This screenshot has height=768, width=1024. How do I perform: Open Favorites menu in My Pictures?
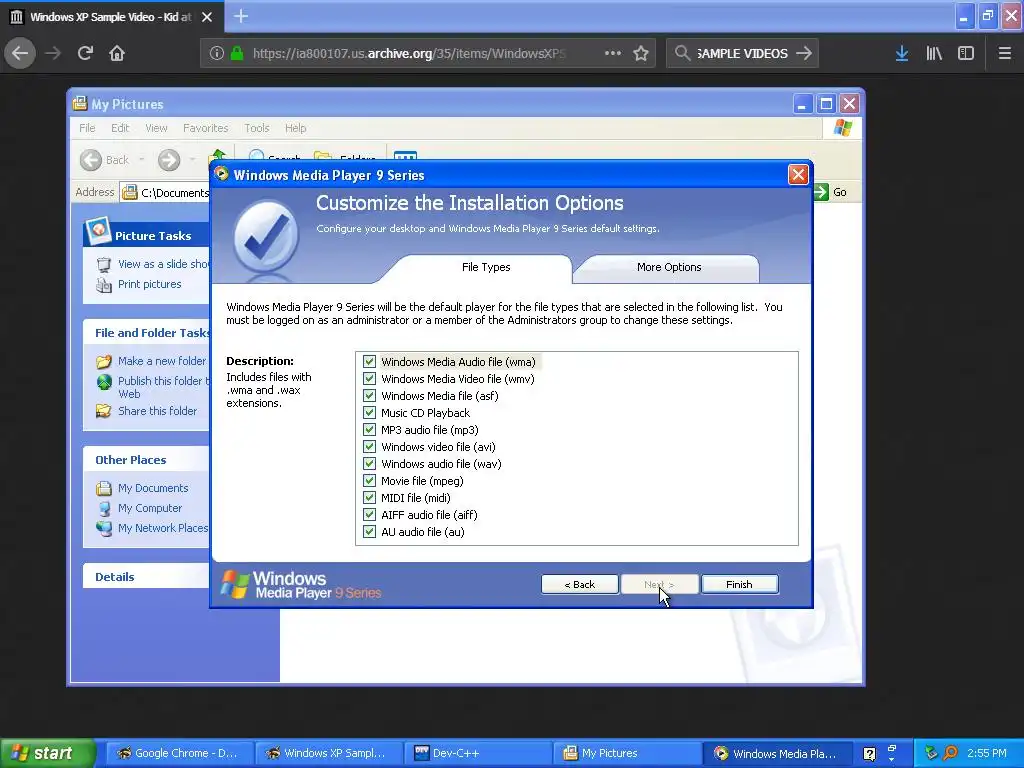[x=206, y=128]
